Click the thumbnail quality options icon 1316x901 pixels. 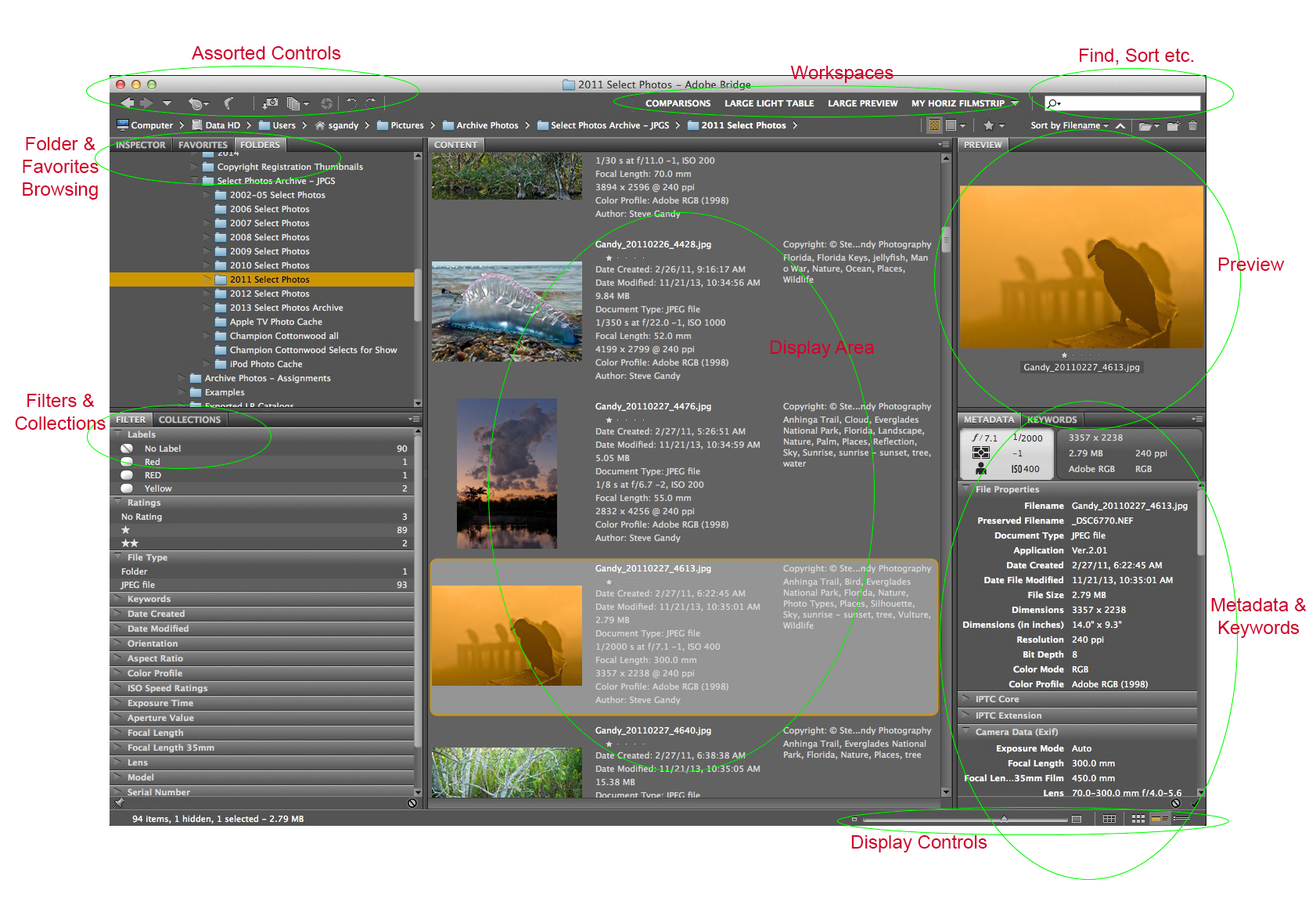click(x=951, y=125)
